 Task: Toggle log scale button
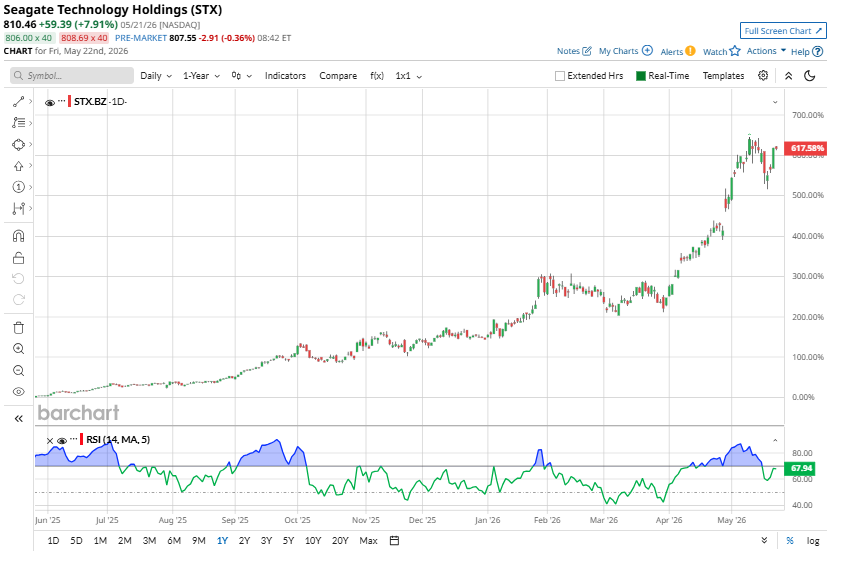[812, 540]
